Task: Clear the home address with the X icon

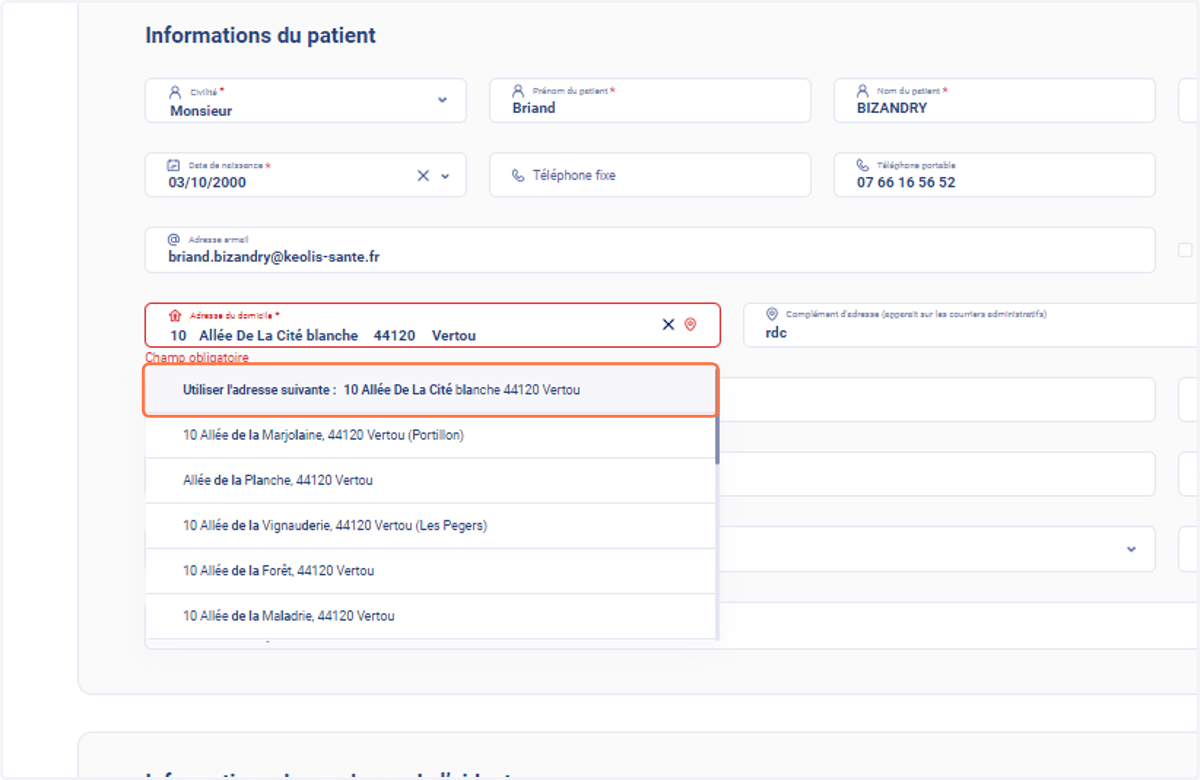Action: [x=668, y=324]
